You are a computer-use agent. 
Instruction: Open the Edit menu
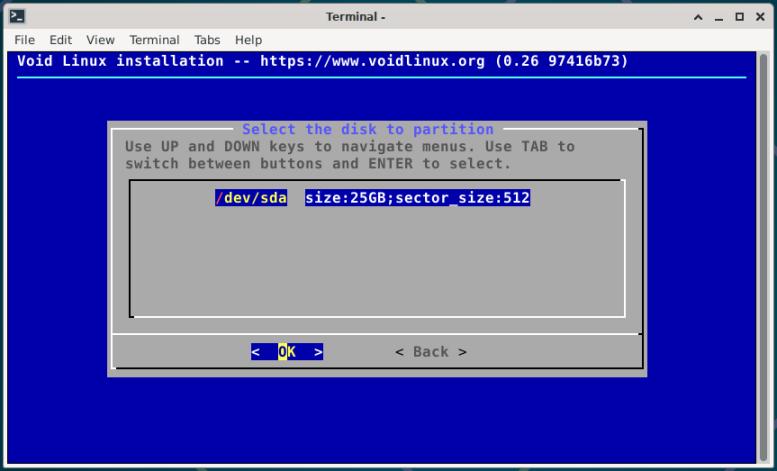point(60,40)
